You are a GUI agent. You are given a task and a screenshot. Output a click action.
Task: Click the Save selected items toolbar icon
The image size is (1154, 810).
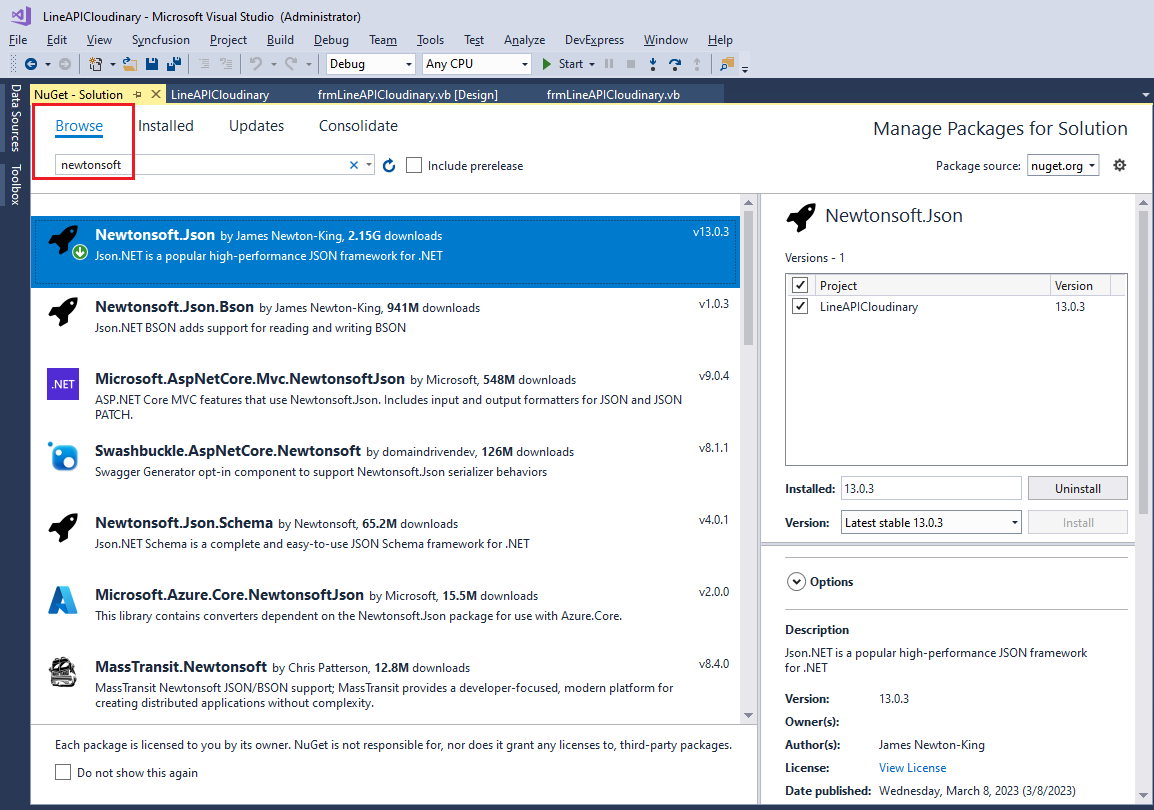pyautogui.click(x=152, y=63)
